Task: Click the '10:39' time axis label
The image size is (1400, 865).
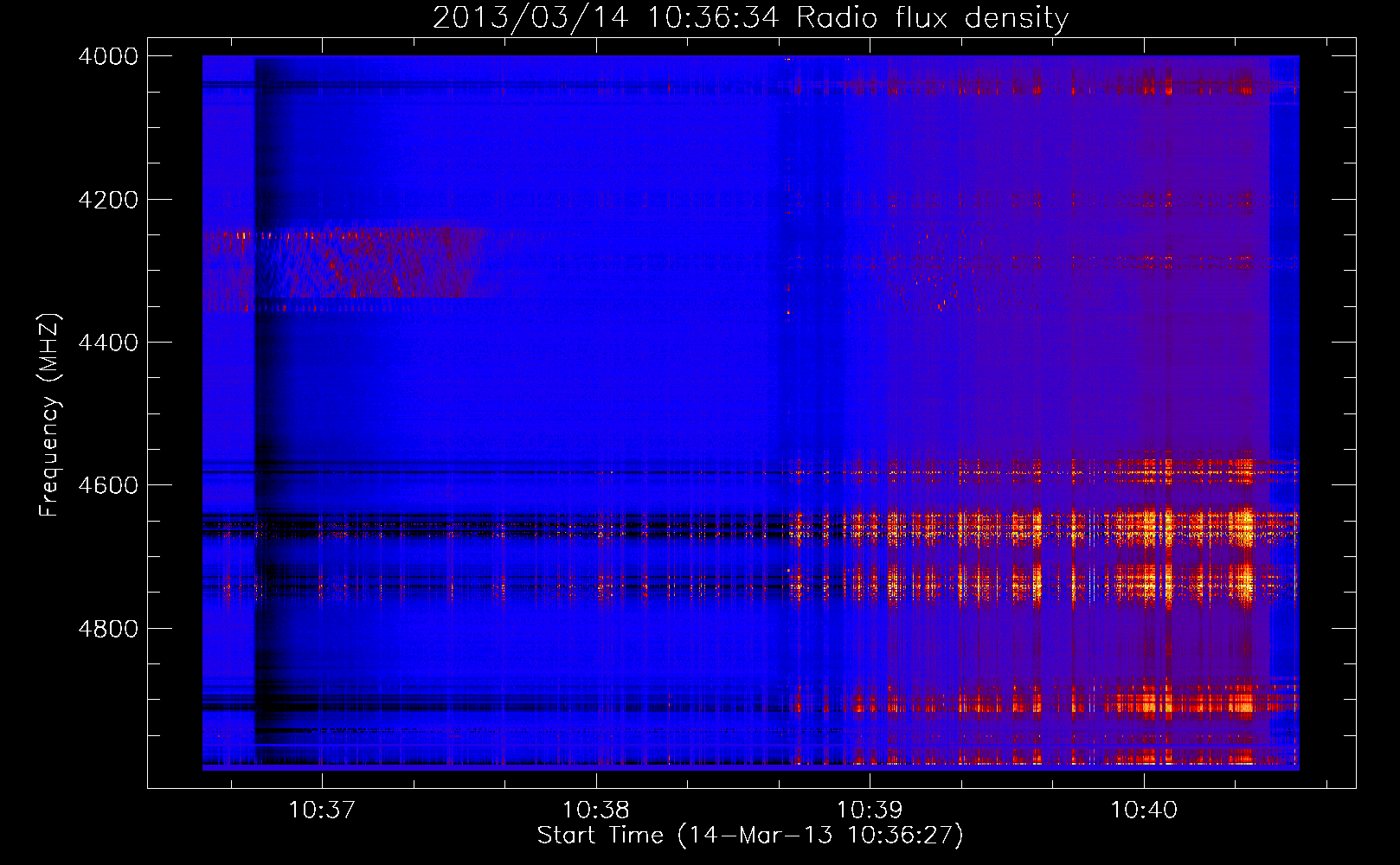Action: (x=870, y=811)
